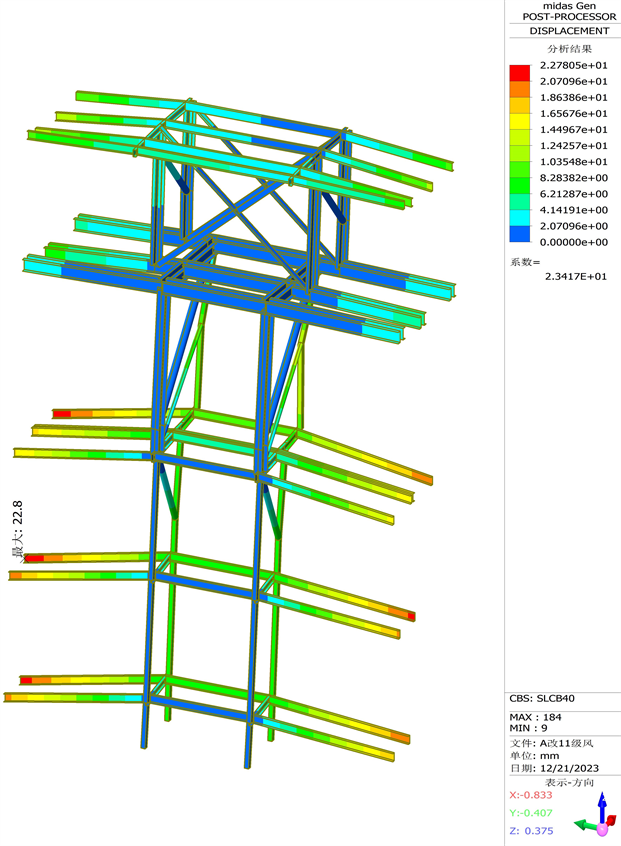This screenshot has width=621, height=846.
Task: Click the XYZ axis triad icon
Action: tap(597, 822)
